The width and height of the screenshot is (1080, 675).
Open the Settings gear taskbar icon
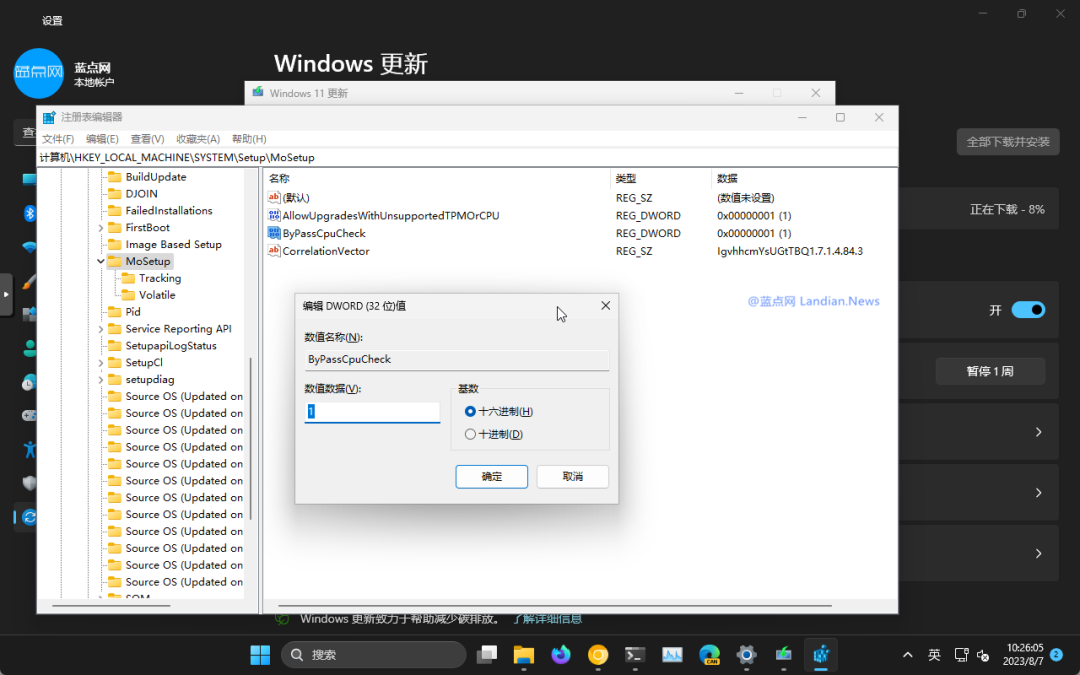pos(747,654)
